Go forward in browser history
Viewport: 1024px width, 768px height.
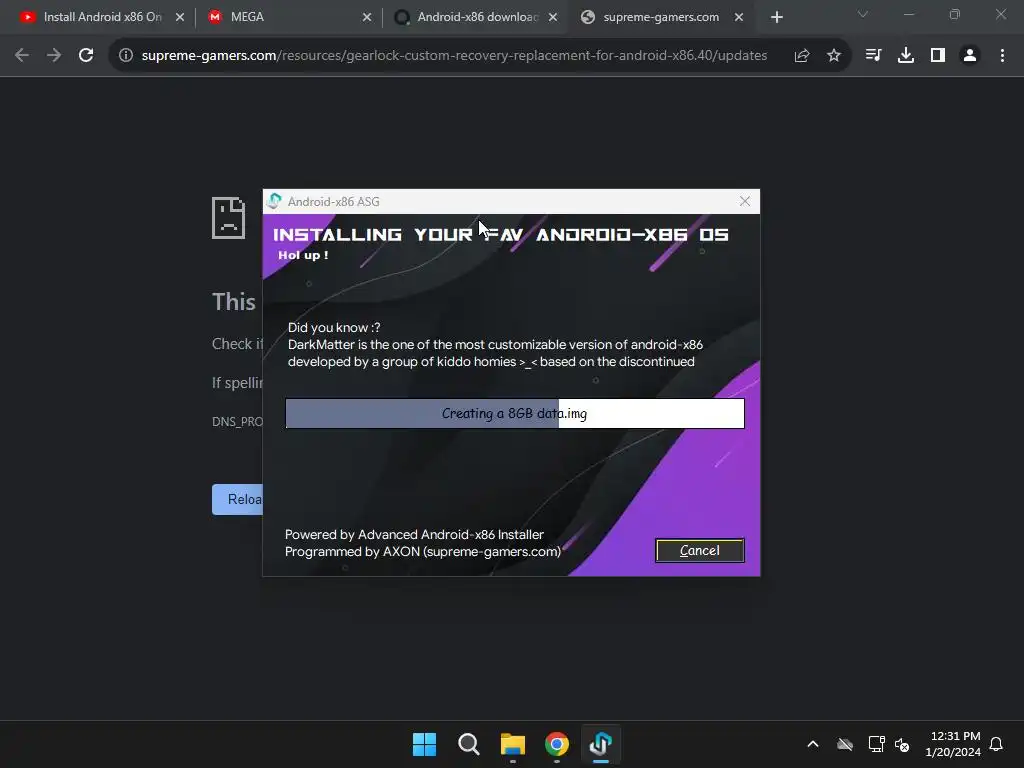[54, 56]
